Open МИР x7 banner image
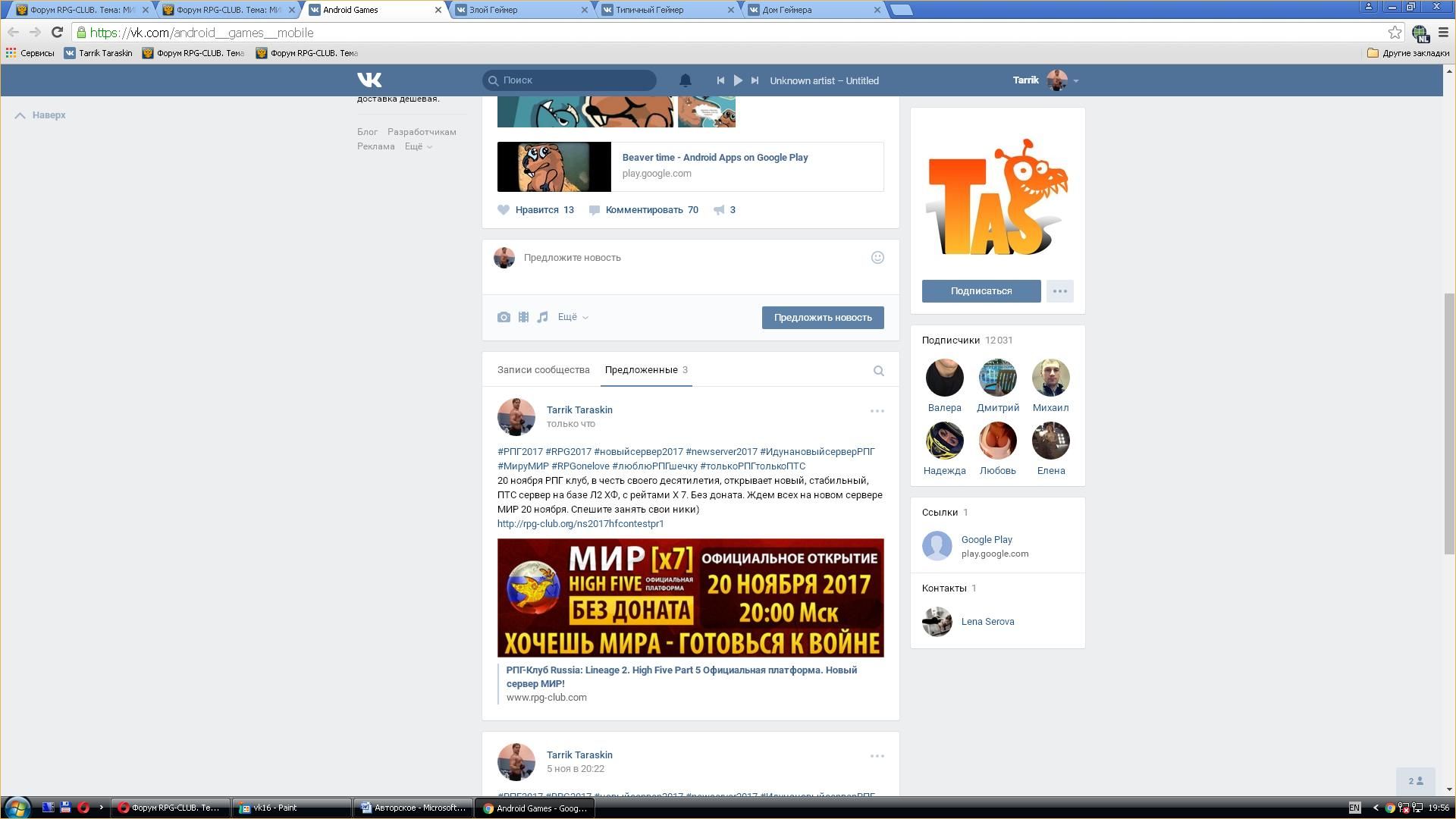This screenshot has height=819, width=1456. coord(690,598)
